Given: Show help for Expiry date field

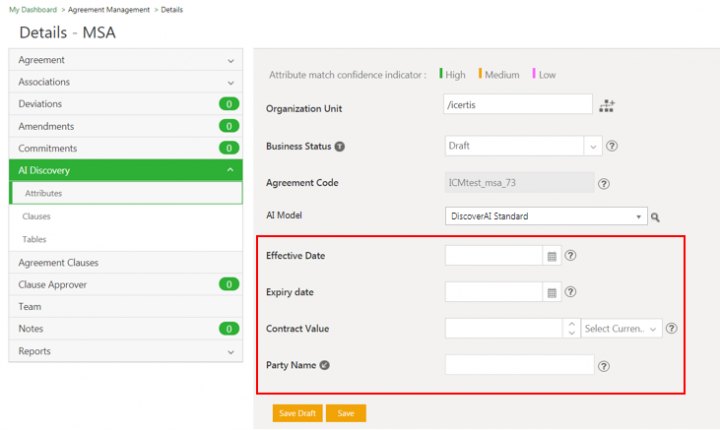Looking at the screenshot, I should pos(570,292).
